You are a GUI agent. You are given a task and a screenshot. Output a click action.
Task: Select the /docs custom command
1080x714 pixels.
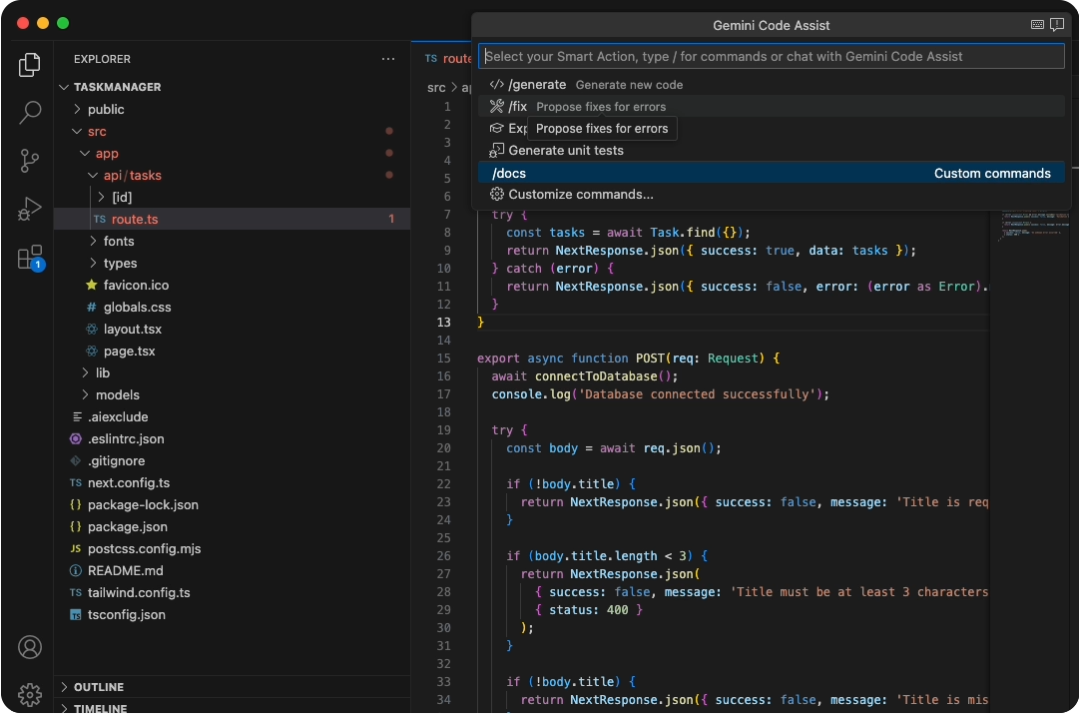[771, 173]
